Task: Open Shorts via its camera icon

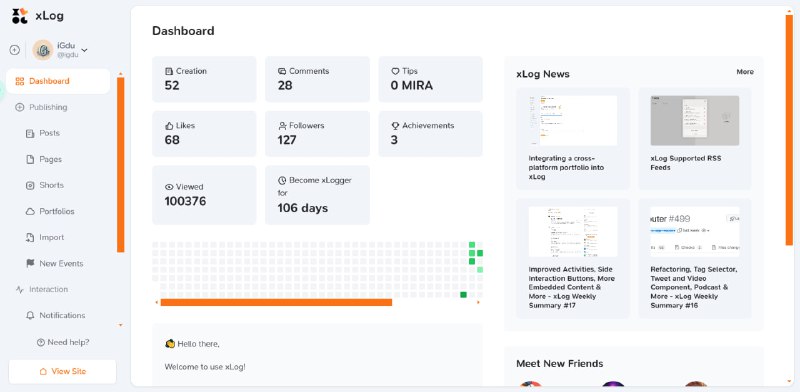Action: (x=30, y=185)
